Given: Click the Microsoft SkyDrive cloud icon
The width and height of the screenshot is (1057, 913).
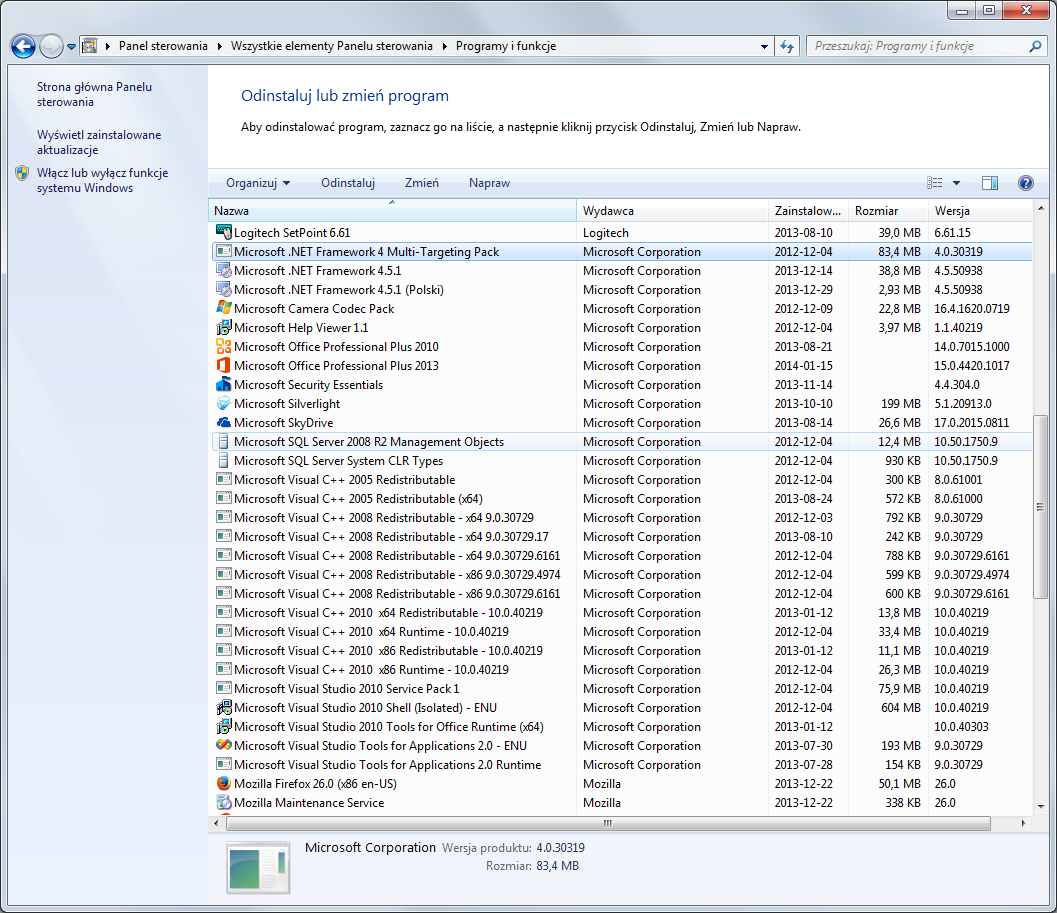Looking at the screenshot, I should point(224,423).
